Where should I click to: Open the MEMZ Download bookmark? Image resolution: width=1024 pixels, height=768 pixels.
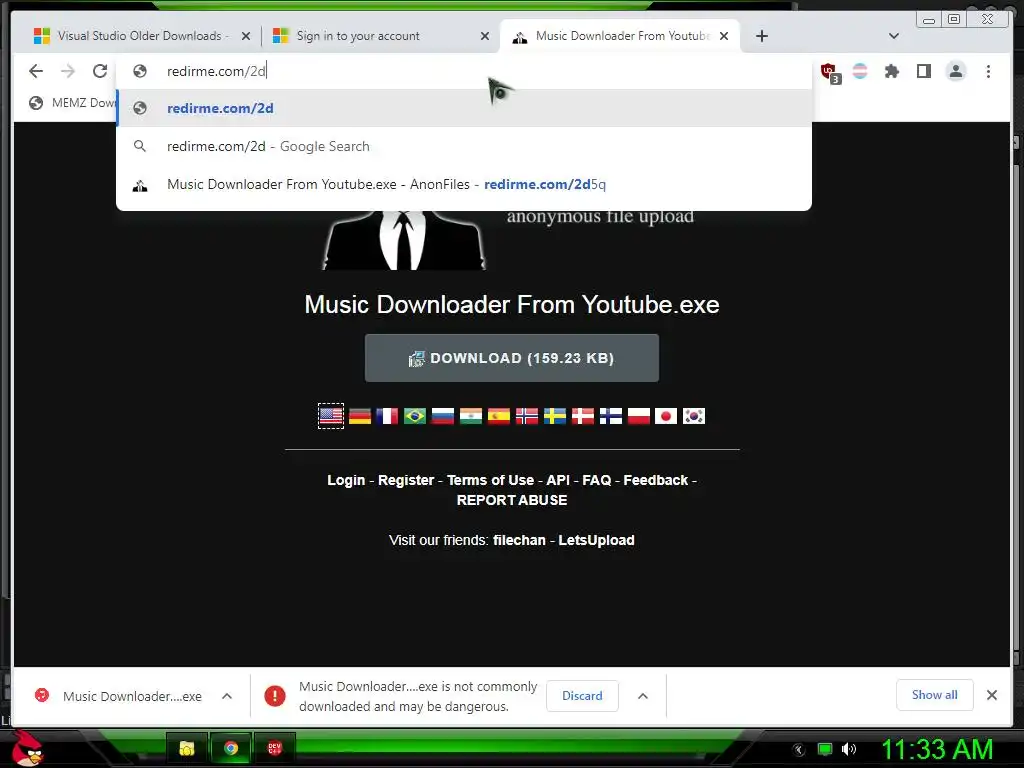click(x=72, y=103)
